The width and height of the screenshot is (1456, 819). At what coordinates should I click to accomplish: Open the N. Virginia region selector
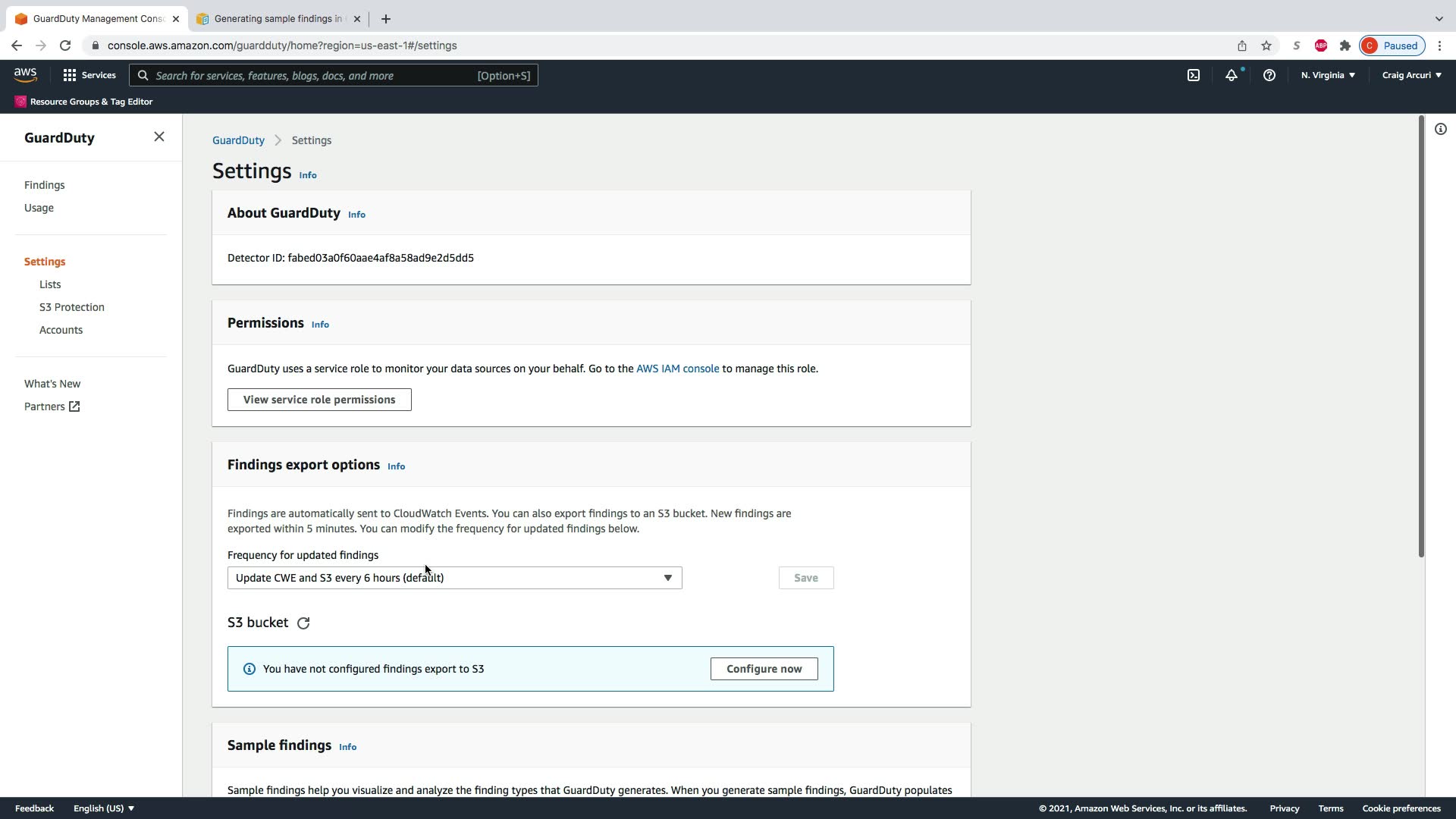[x=1328, y=75]
